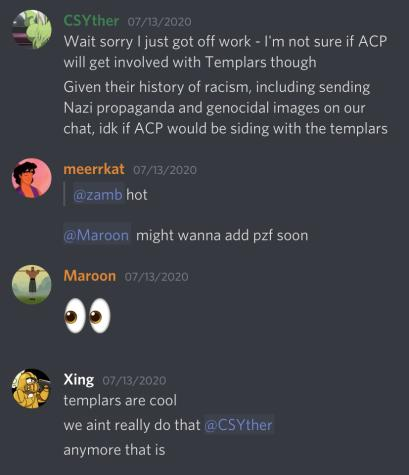Click the green CSYther username
The height and width of the screenshot is (475, 409).
point(91,21)
